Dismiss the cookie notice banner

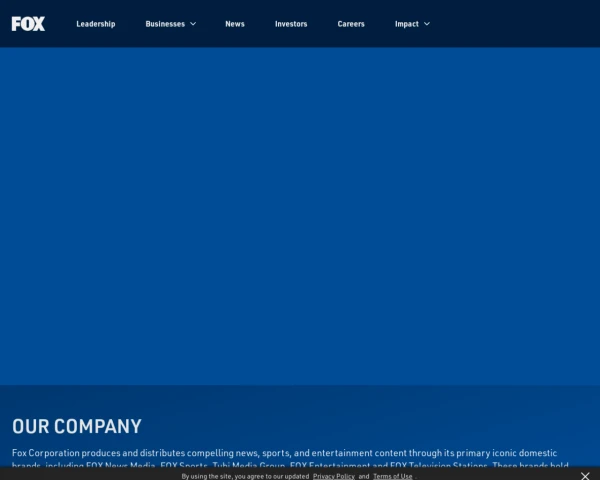585,476
